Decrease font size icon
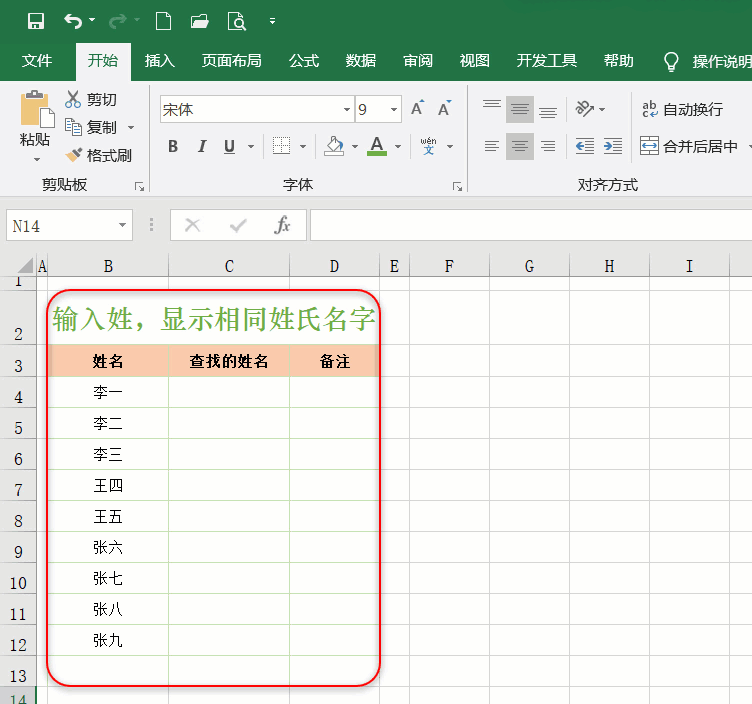 [x=445, y=108]
